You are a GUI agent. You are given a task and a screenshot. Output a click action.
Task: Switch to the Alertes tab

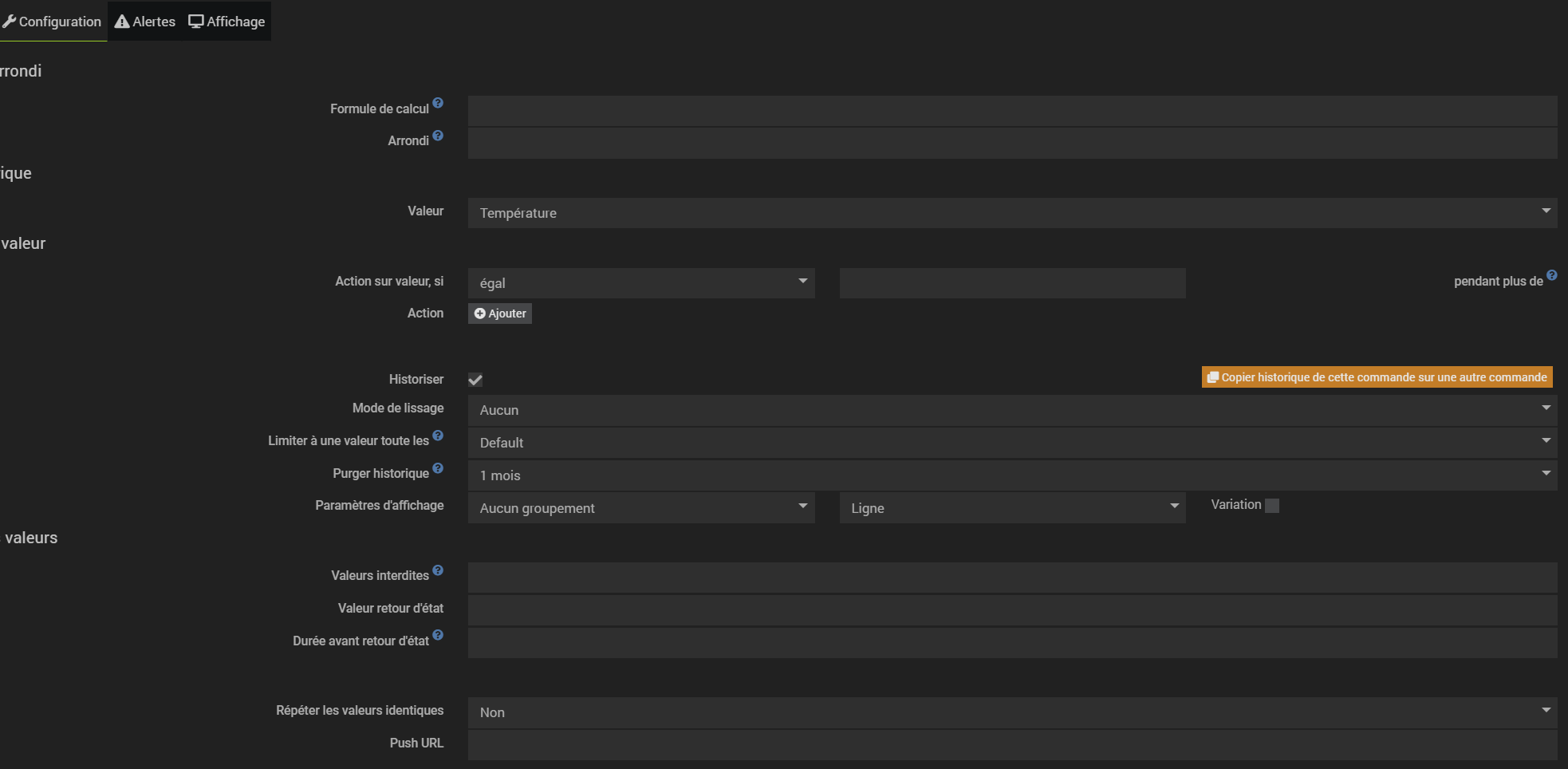(145, 22)
